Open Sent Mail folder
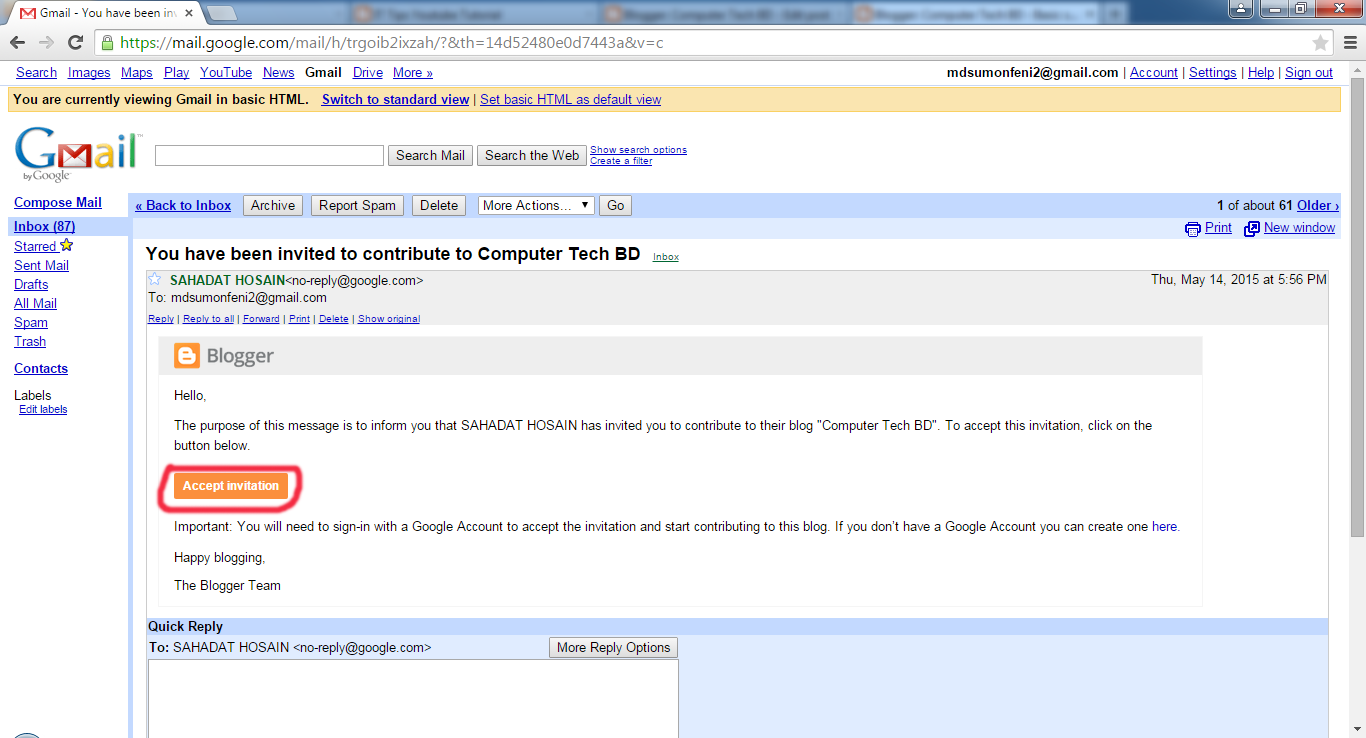 pyautogui.click(x=41, y=265)
